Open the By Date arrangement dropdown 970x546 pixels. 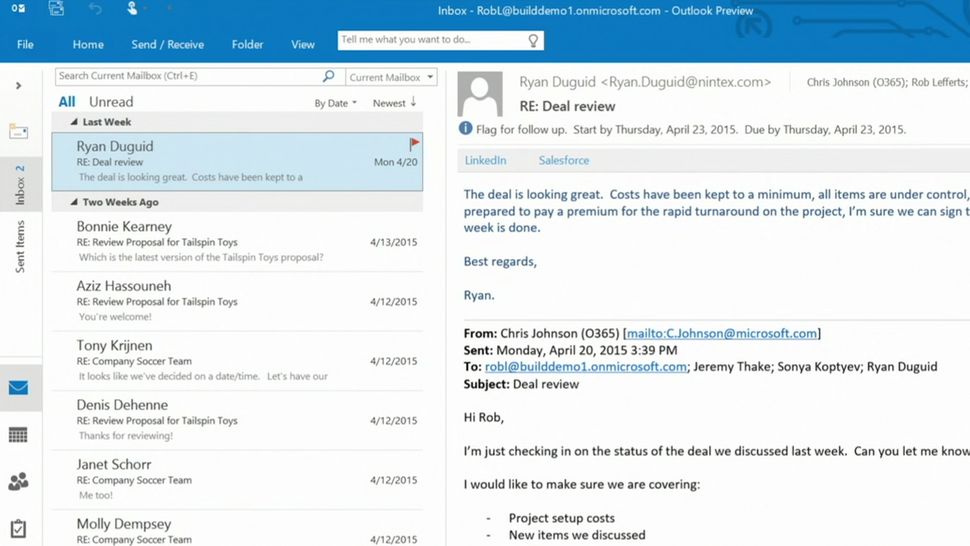click(335, 103)
